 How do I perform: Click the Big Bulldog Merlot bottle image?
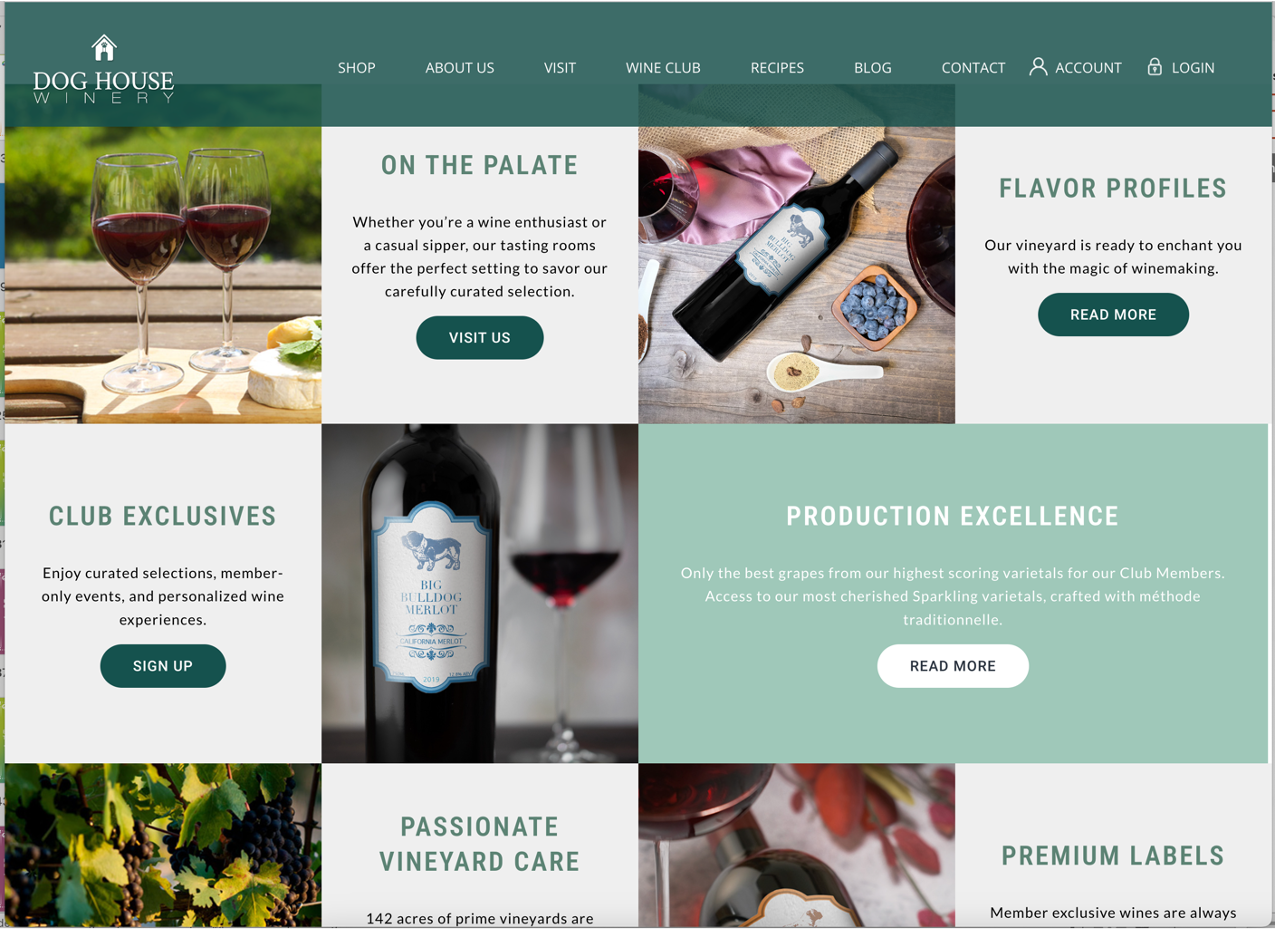point(480,594)
